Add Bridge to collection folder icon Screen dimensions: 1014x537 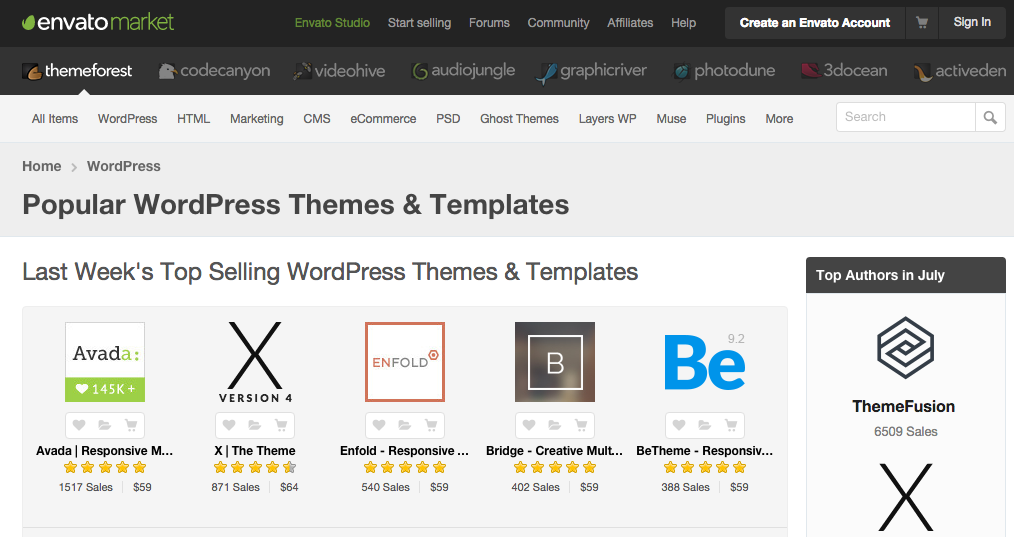[555, 425]
